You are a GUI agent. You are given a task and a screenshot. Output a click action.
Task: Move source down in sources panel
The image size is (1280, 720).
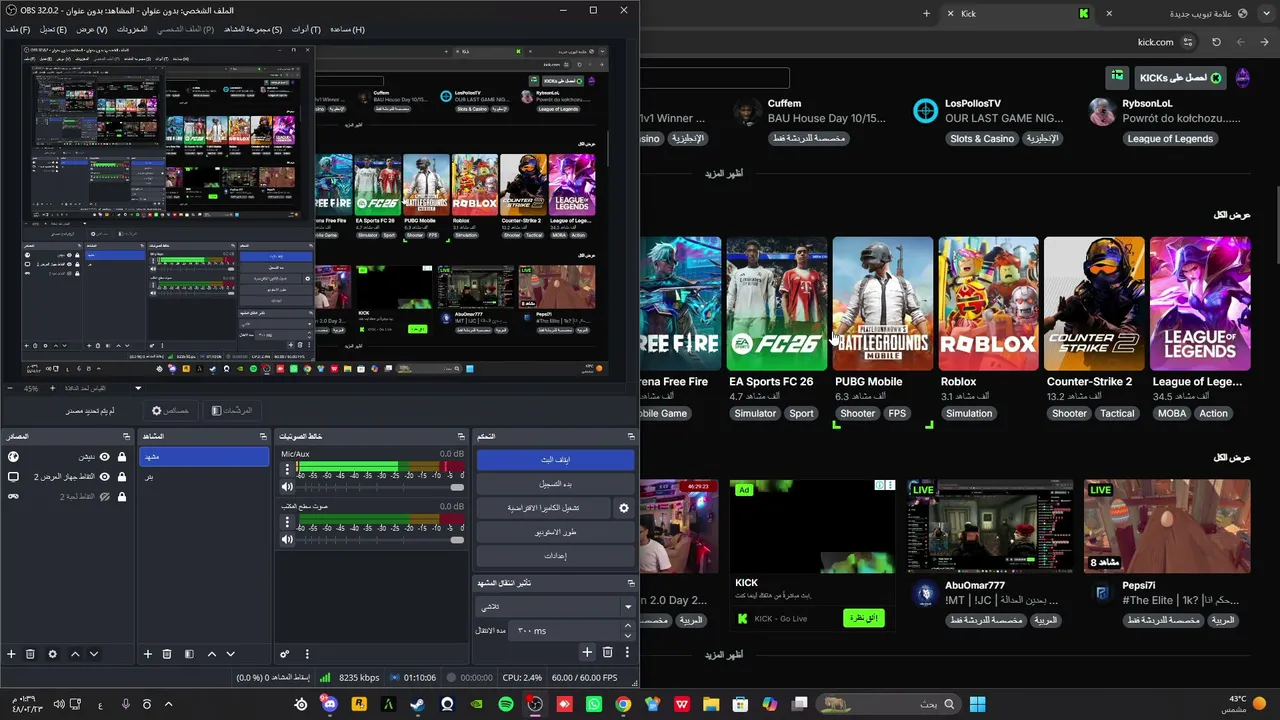point(94,654)
